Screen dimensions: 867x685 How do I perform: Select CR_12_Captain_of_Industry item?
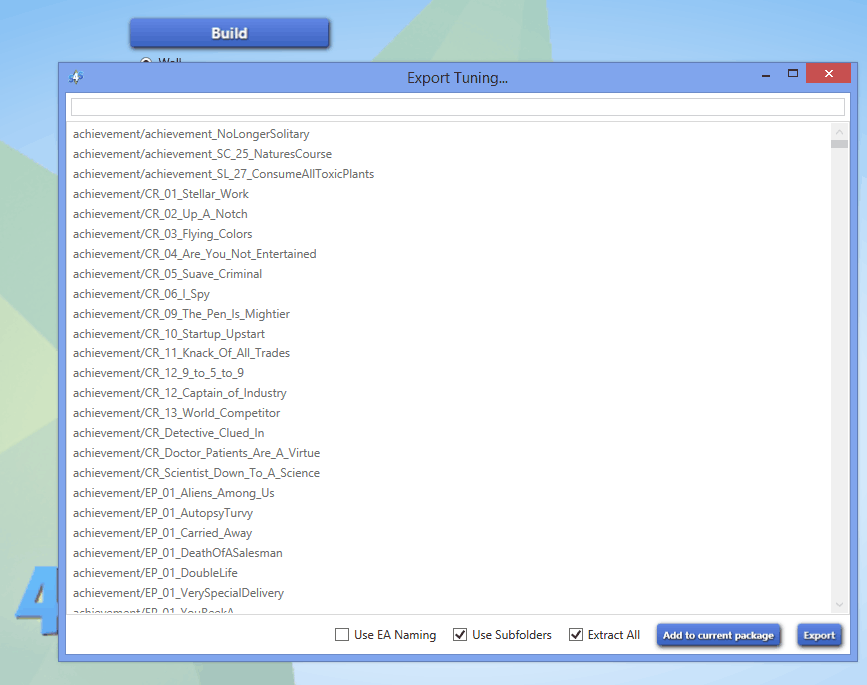click(179, 393)
